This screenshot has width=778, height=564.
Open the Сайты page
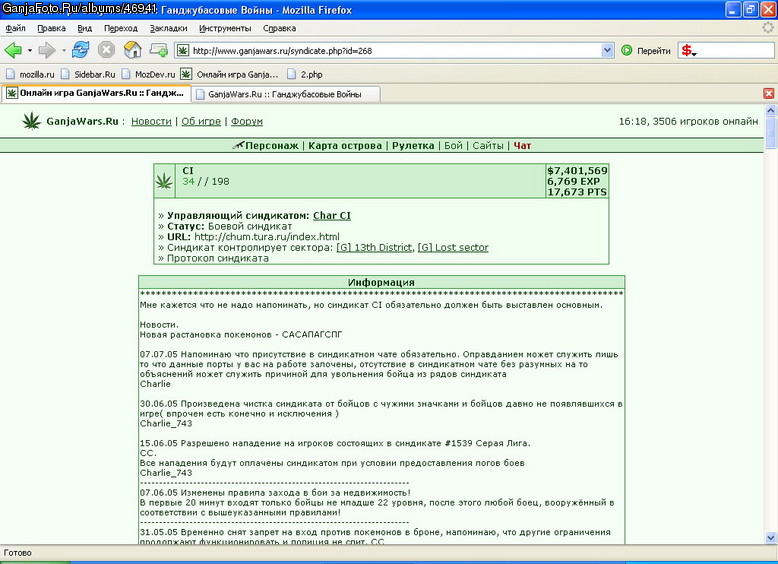[x=488, y=146]
